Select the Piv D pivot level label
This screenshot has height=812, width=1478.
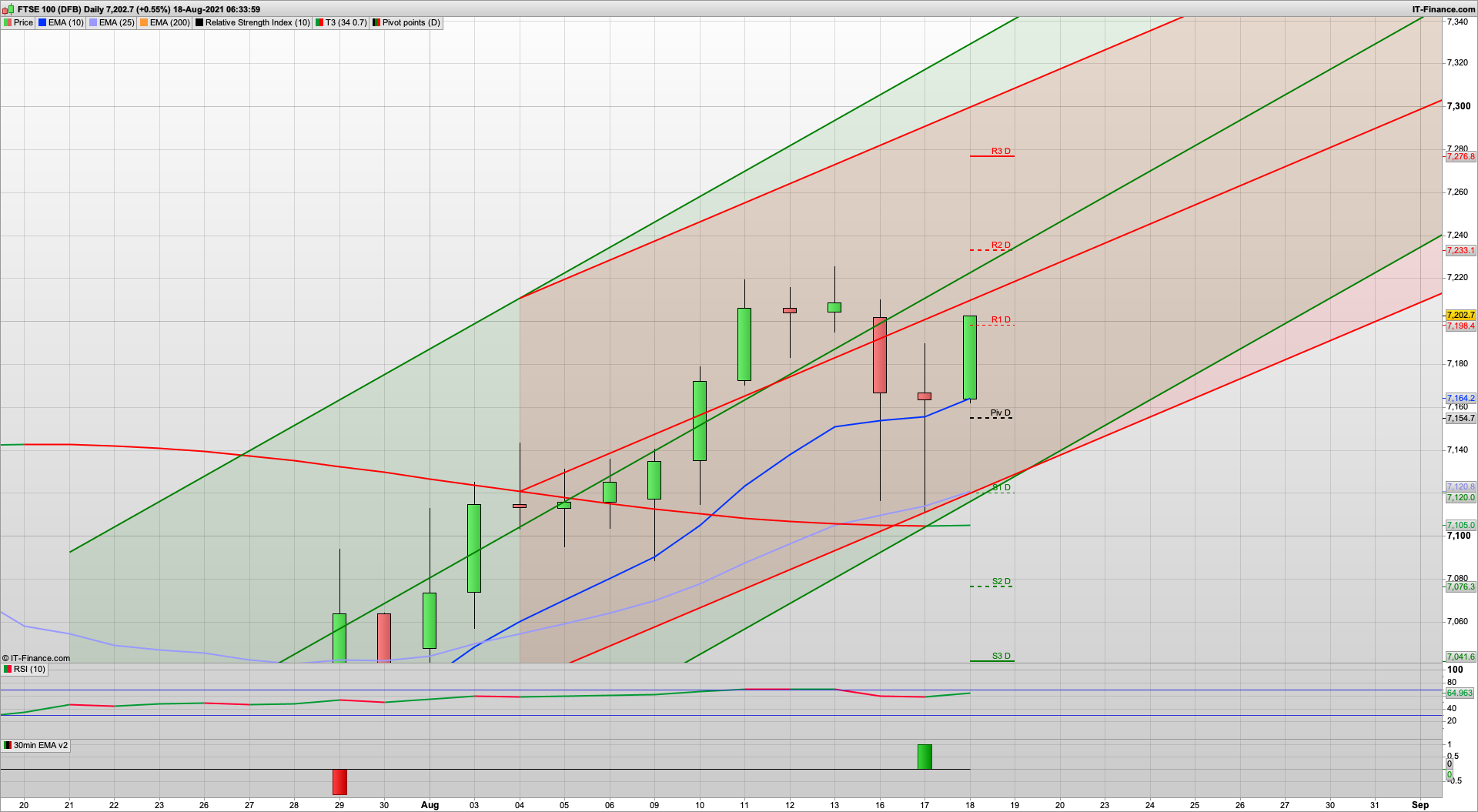(1000, 413)
